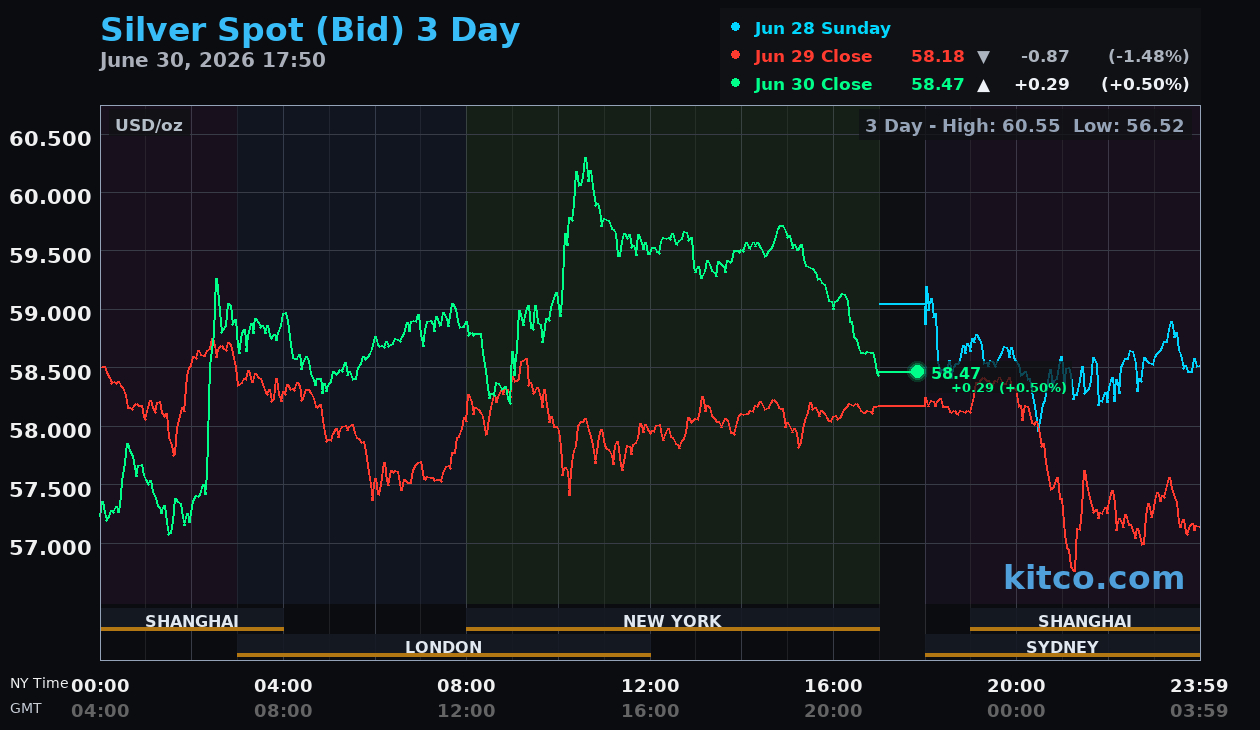Click the green Jun 30 Close legend dot
Screen dimensions: 1260x730
(736, 84)
